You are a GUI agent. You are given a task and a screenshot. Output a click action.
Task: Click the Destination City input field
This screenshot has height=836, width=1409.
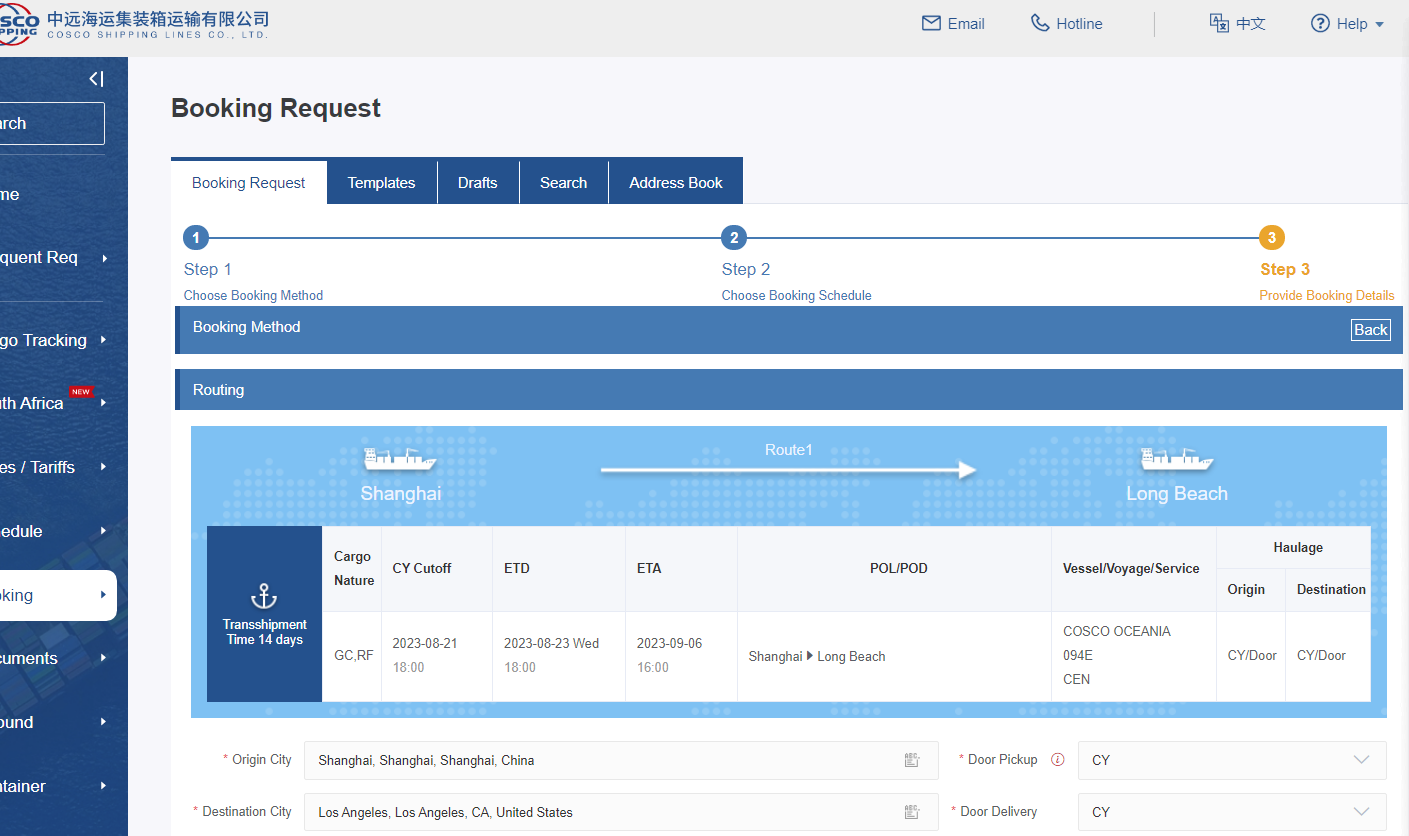621,812
